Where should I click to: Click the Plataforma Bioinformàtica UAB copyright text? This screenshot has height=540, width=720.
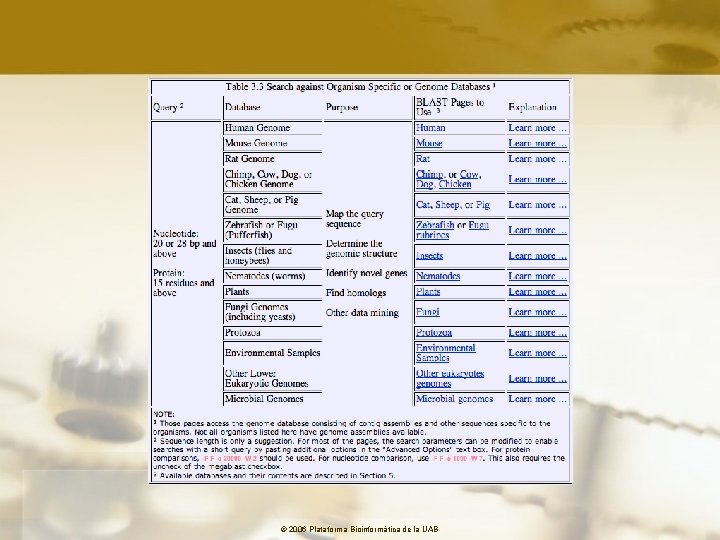click(x=360, y=529)
